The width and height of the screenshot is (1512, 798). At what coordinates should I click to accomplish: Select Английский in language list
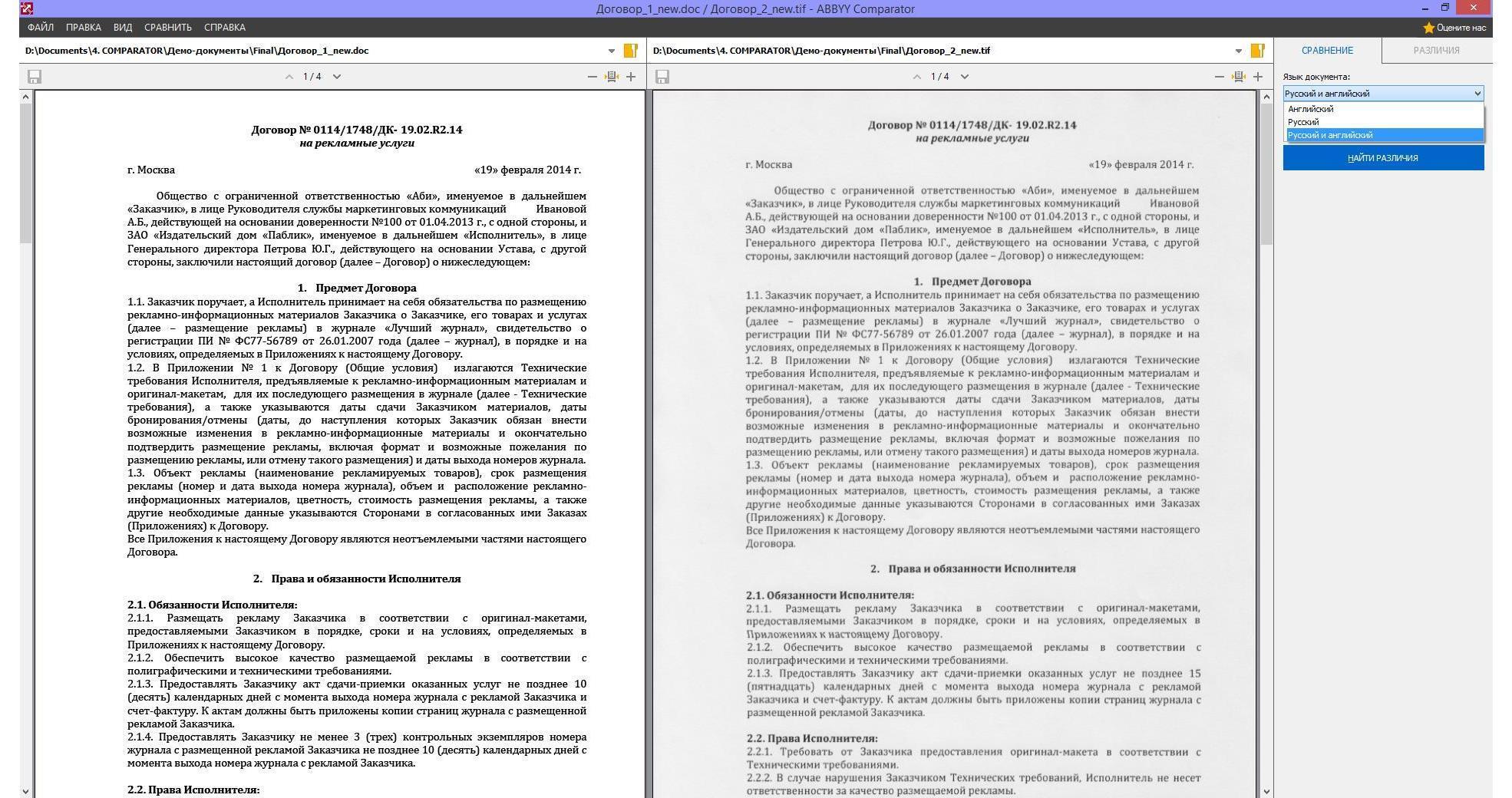click(1385, 109)
